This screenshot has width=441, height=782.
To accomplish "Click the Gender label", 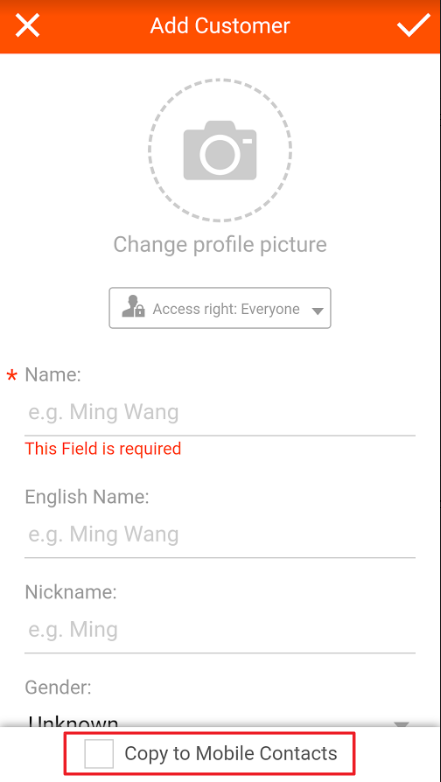I will [x=58, y=688].
